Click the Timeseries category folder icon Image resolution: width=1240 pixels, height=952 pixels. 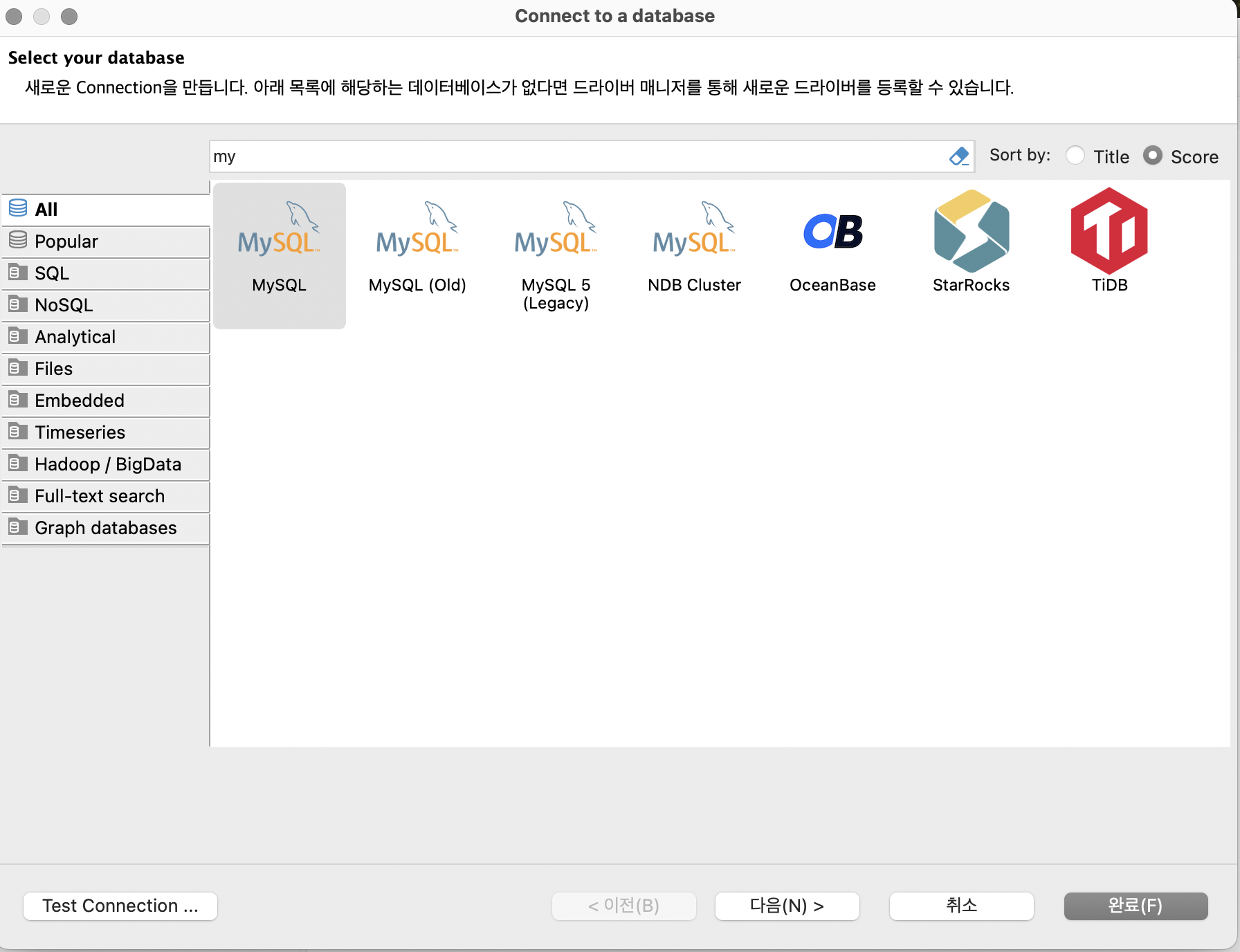pyautogui.click(x=18, y=431)
